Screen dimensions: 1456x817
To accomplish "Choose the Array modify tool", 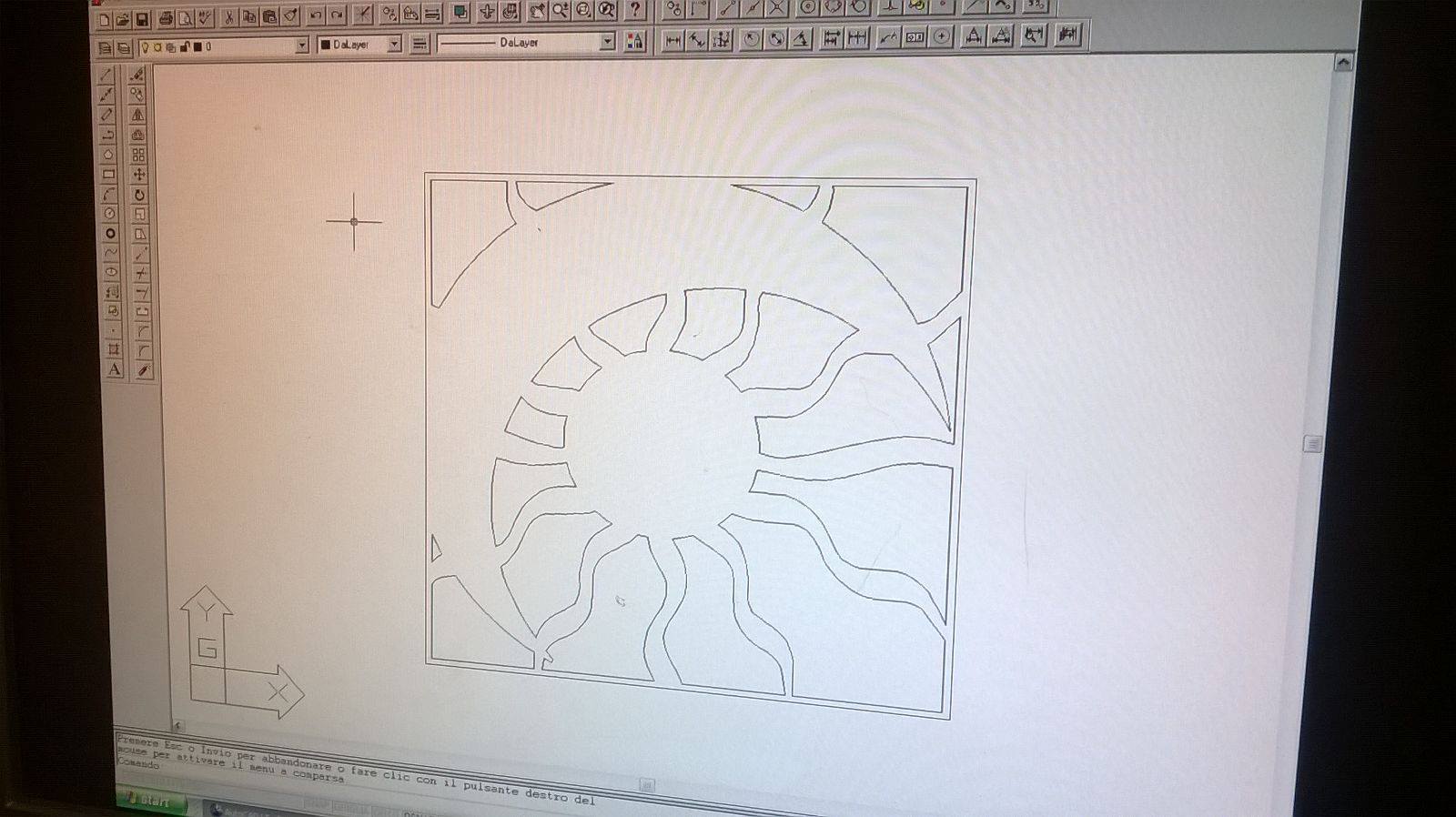I will pos(138,155).
